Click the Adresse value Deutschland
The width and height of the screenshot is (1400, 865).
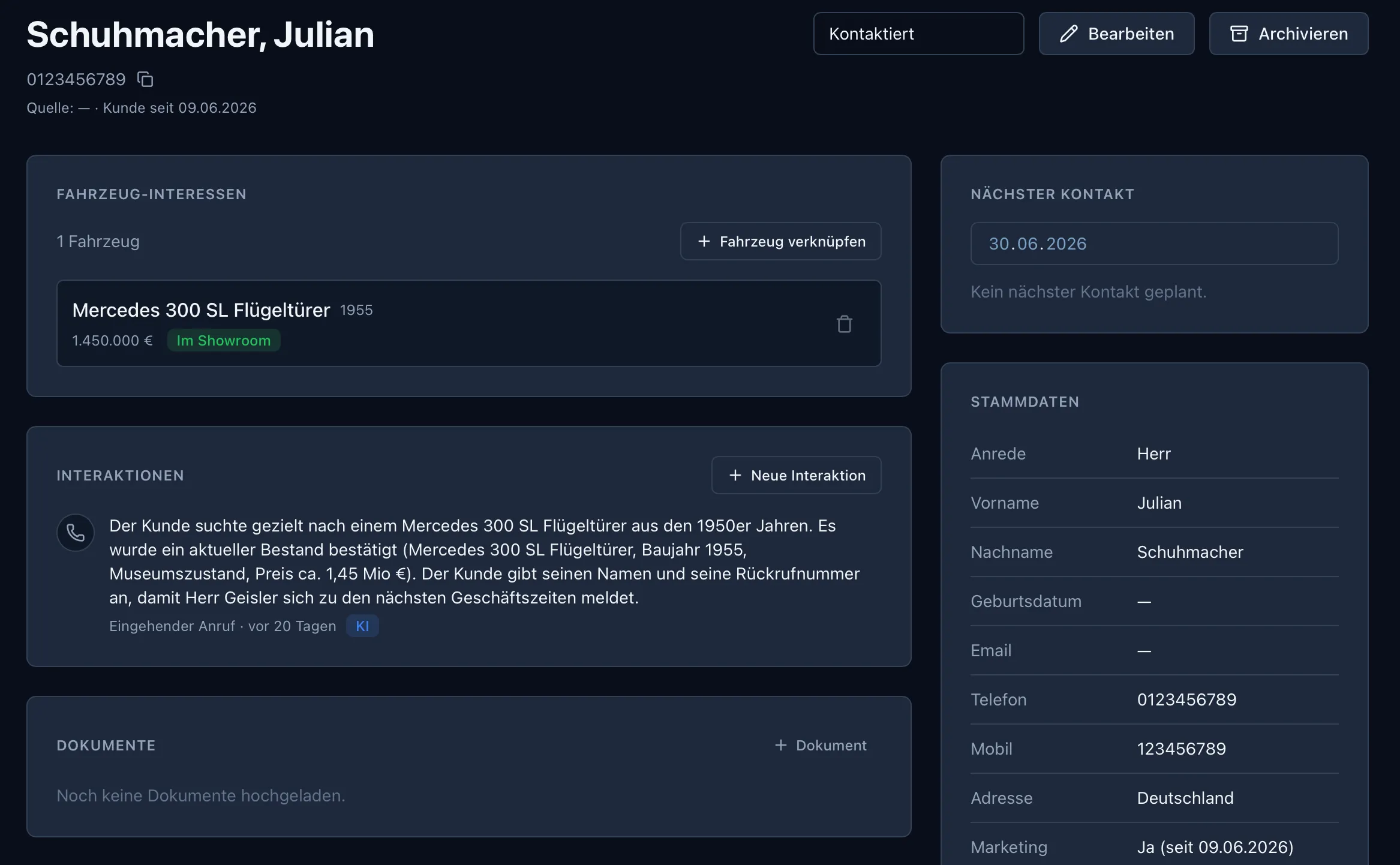1185,798
